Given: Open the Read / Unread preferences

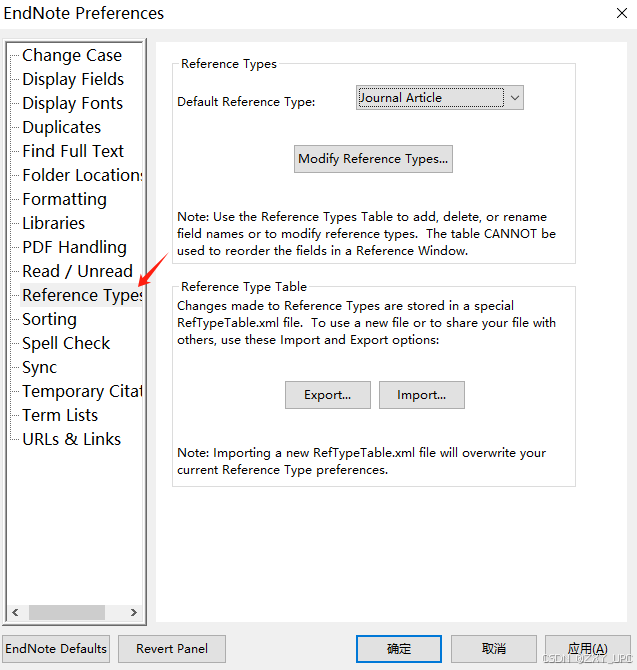Looking at the screenshot, I should pos(77,271).
